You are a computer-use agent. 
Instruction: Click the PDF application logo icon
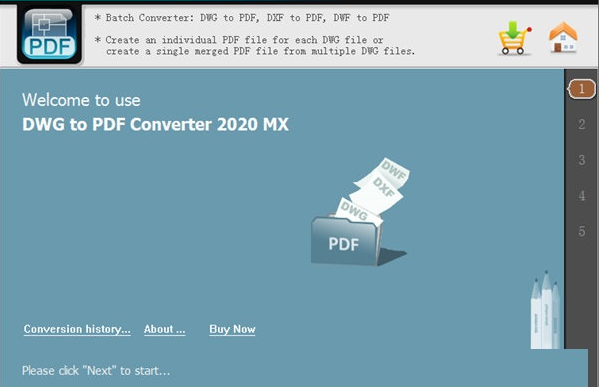tap(49, 34)
